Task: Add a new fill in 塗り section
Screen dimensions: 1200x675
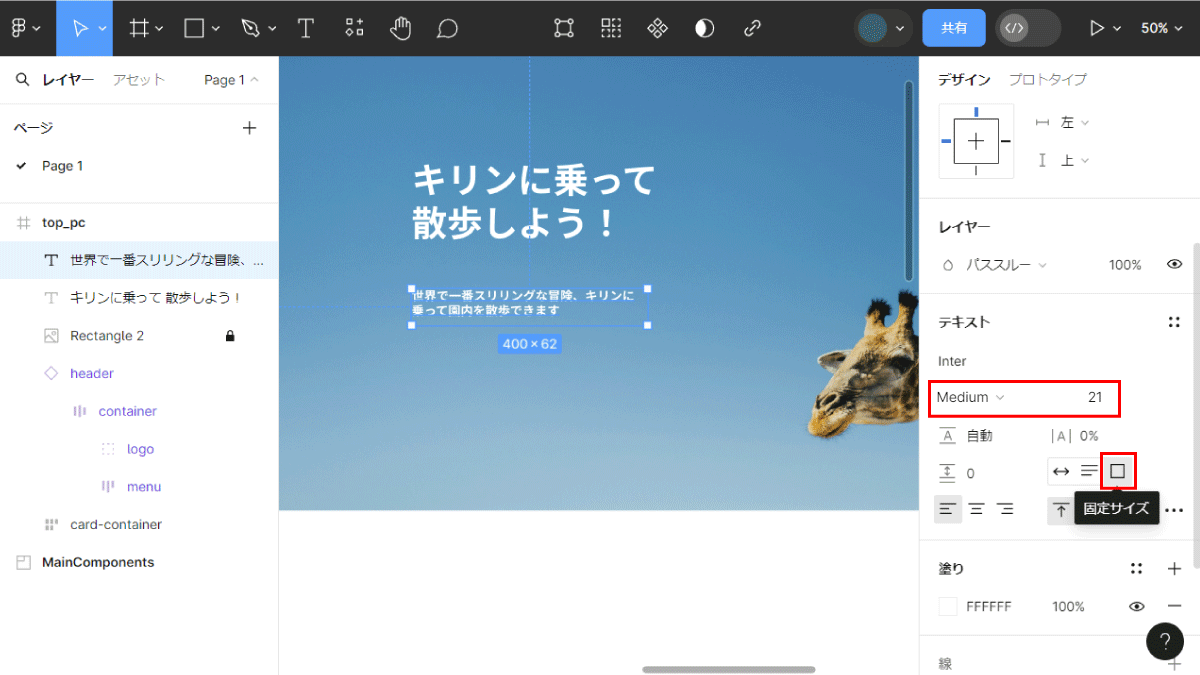Action: [1174, 569]
